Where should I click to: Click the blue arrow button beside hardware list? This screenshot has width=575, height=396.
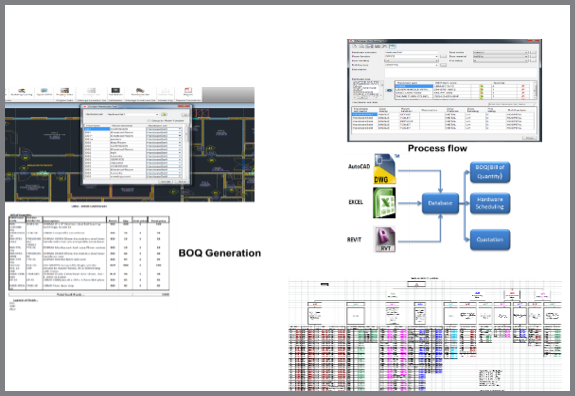[x=389, y=90]
